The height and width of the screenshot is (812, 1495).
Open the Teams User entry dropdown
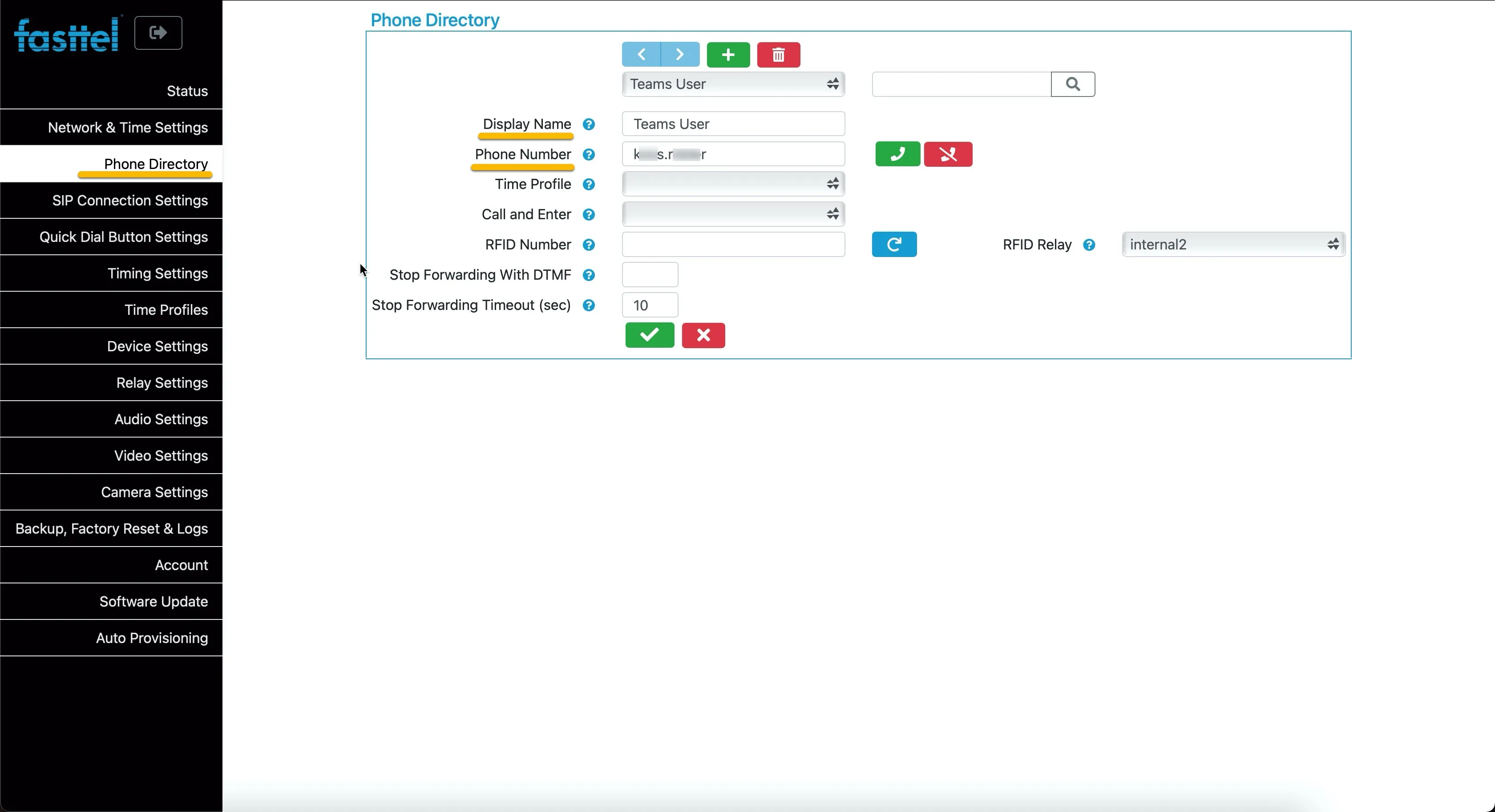pos(734,84)
